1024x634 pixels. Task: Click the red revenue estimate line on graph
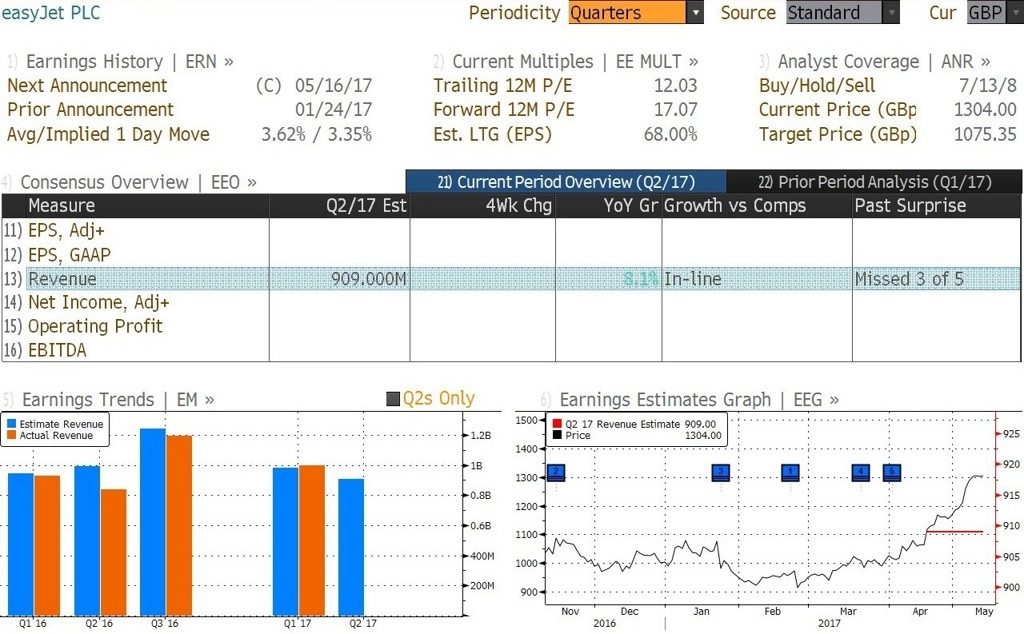[x=955, y=531]
